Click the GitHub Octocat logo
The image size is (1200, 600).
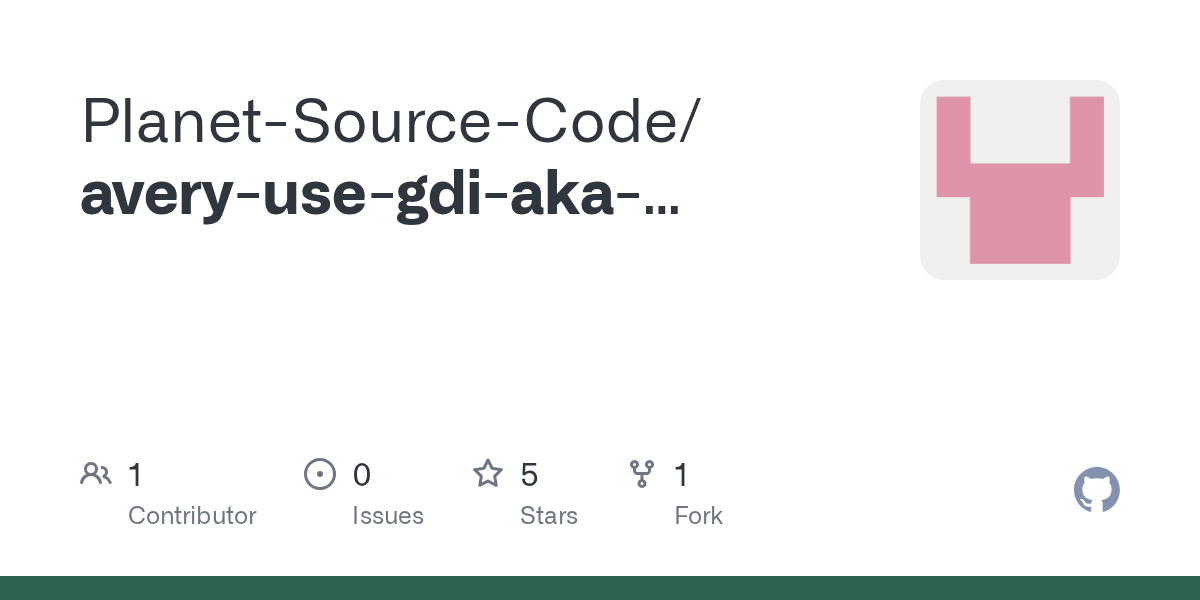point(1096,490)
